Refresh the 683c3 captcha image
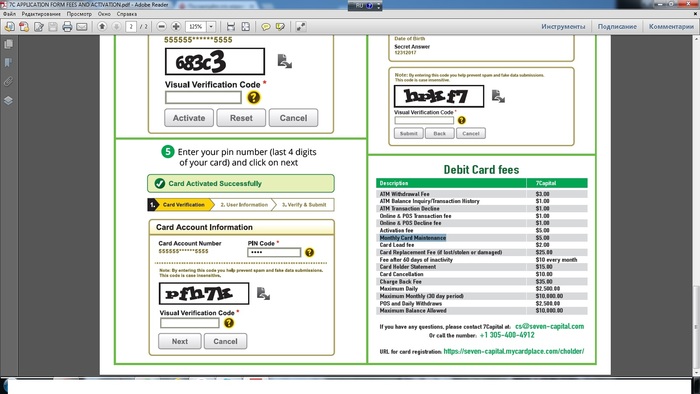The width and height of the screenshot is (700, 394). 284,61
